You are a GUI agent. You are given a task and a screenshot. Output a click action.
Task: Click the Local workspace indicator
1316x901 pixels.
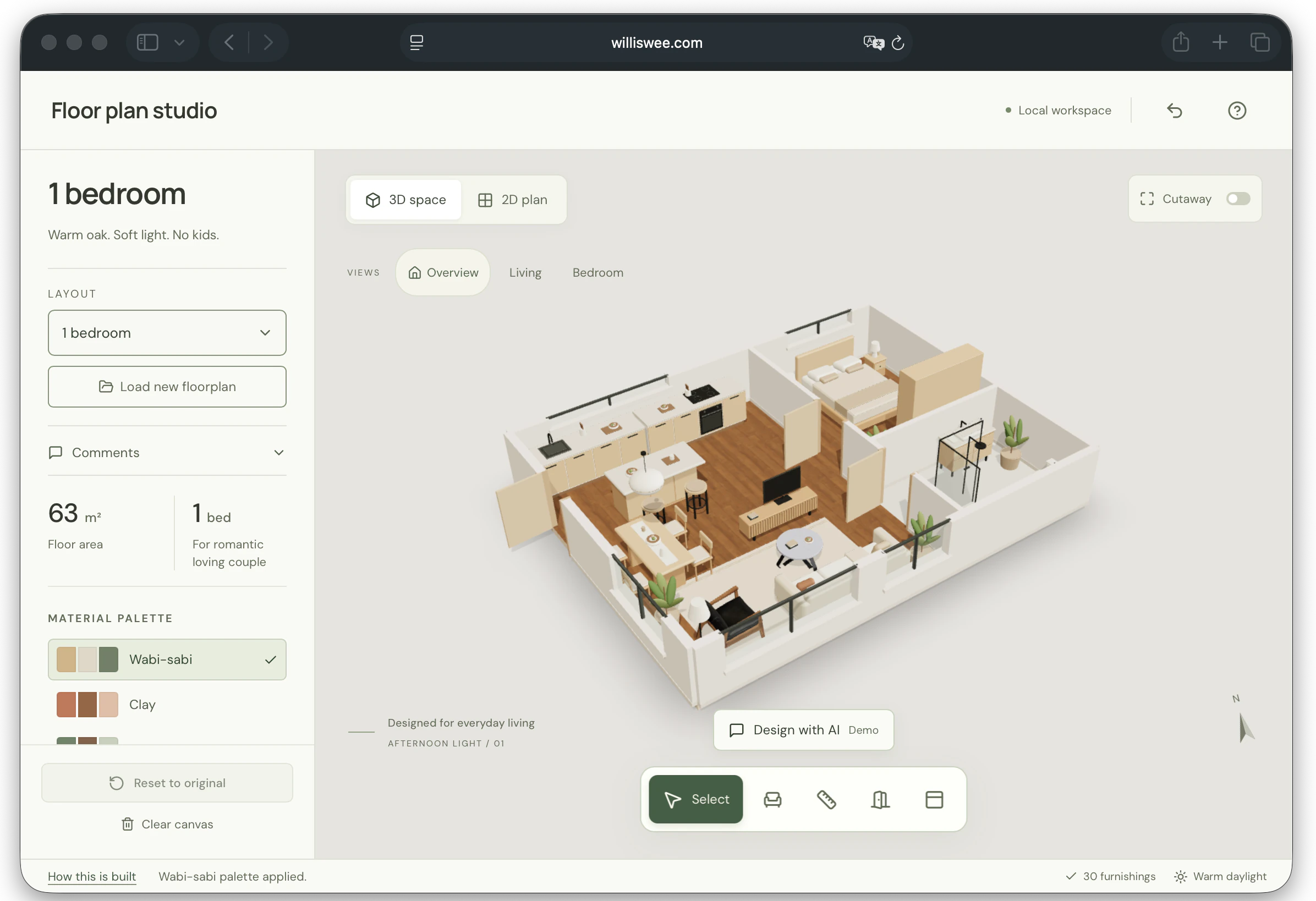click(x=1058, y=111)
